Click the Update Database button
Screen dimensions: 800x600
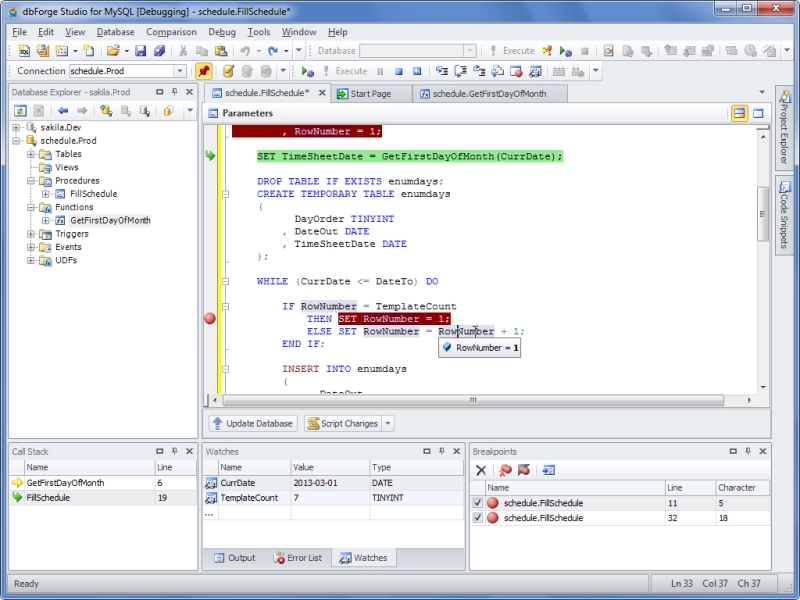coord(253,423)
